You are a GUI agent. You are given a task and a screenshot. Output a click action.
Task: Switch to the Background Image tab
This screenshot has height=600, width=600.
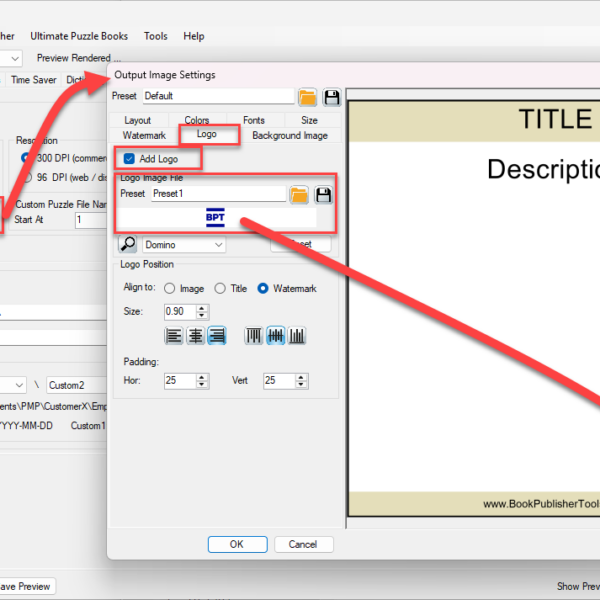(289, 135)
